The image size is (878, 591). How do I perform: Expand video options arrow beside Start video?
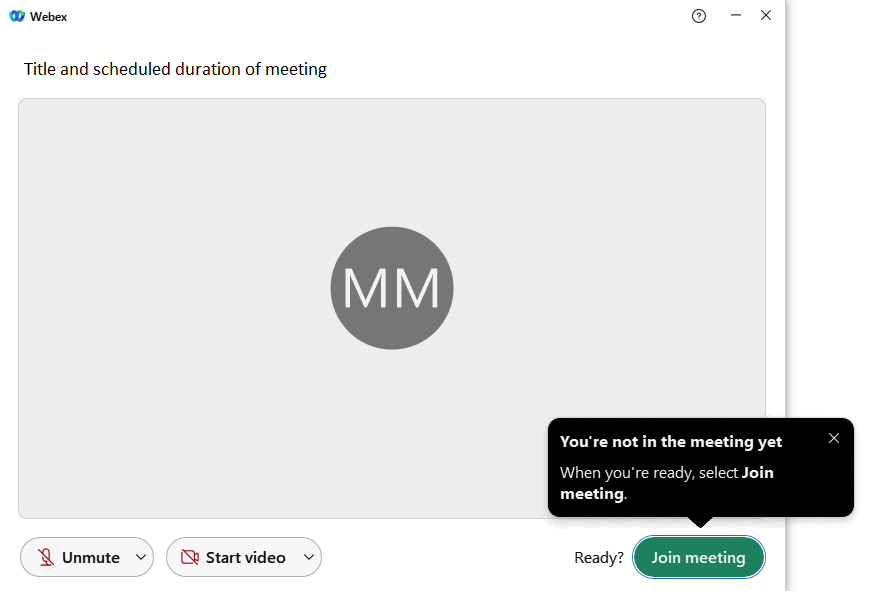point(309,558)
